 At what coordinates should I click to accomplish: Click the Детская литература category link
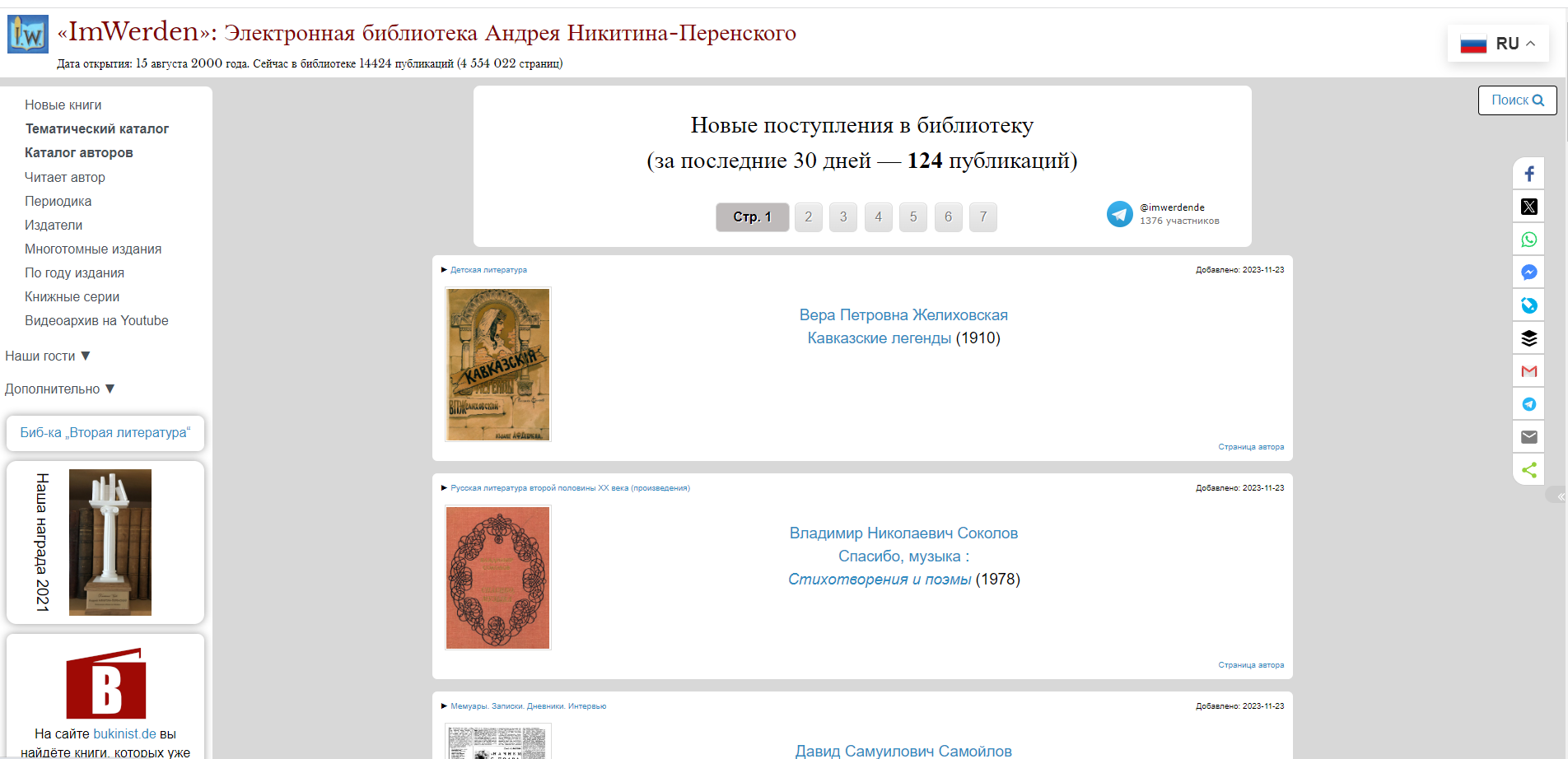(x=488, y=270)
